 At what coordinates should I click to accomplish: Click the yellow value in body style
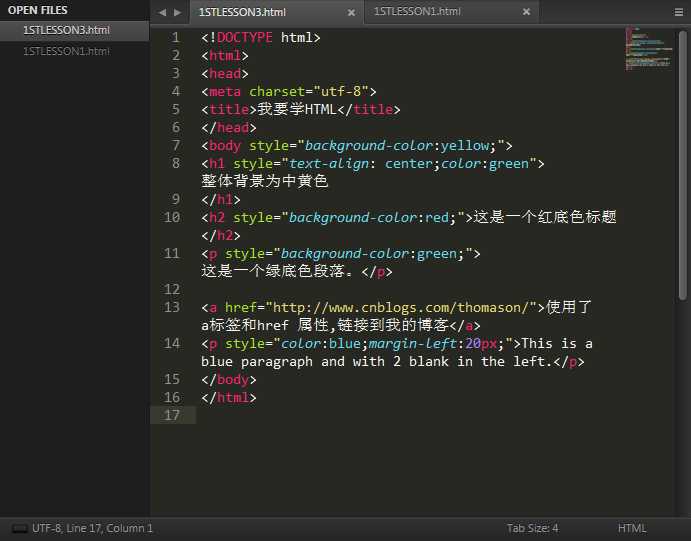click(x=465, y=146)
